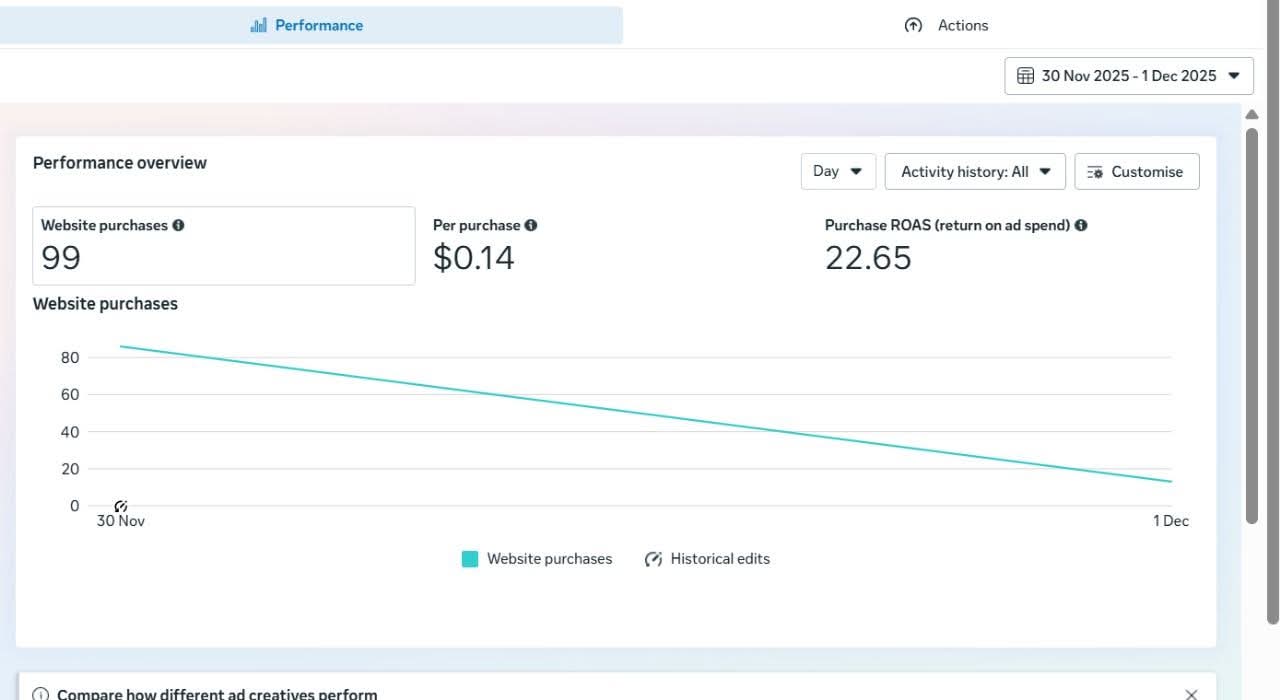
Task: Click the teal Website purchases legend swatch
Action: pyautogui.click(x=470, y=559)
